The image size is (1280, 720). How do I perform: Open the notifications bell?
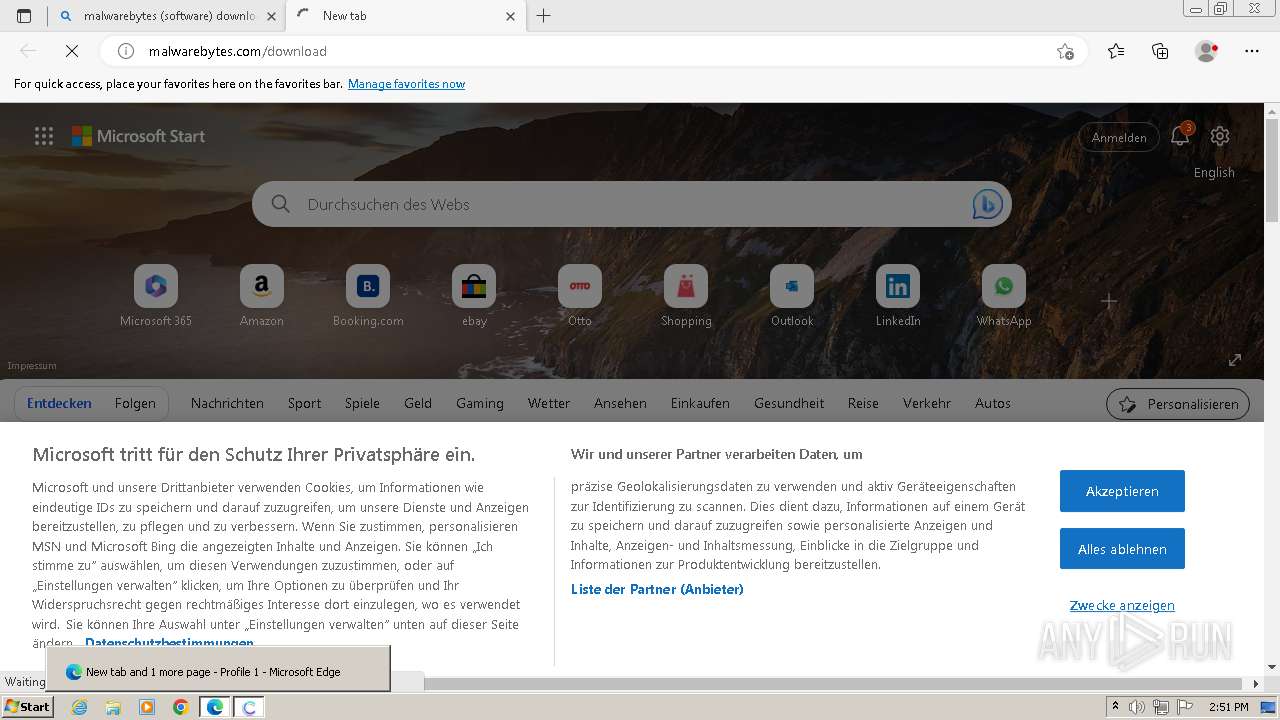pyautogui.click(x=1180, y=137)
